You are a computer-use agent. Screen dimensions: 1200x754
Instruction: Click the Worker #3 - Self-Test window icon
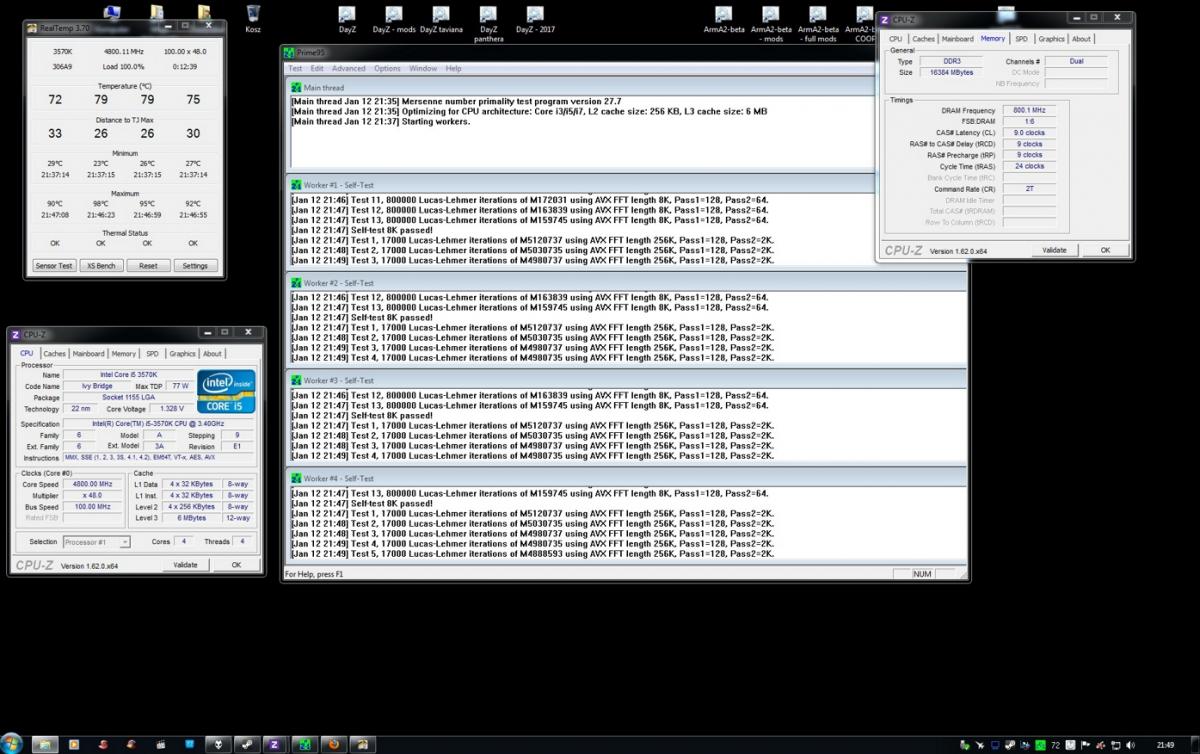point(295,380)
